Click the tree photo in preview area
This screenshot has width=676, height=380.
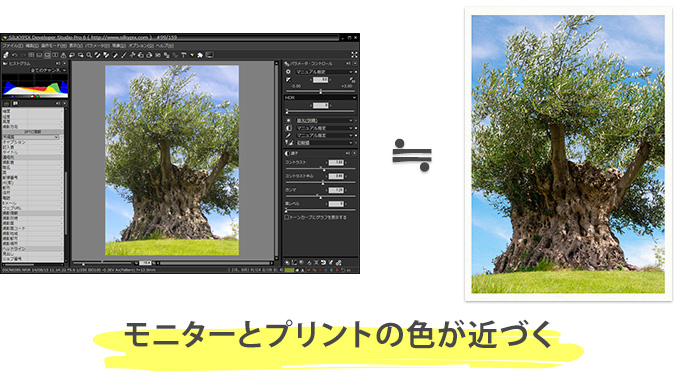(172, 160)
